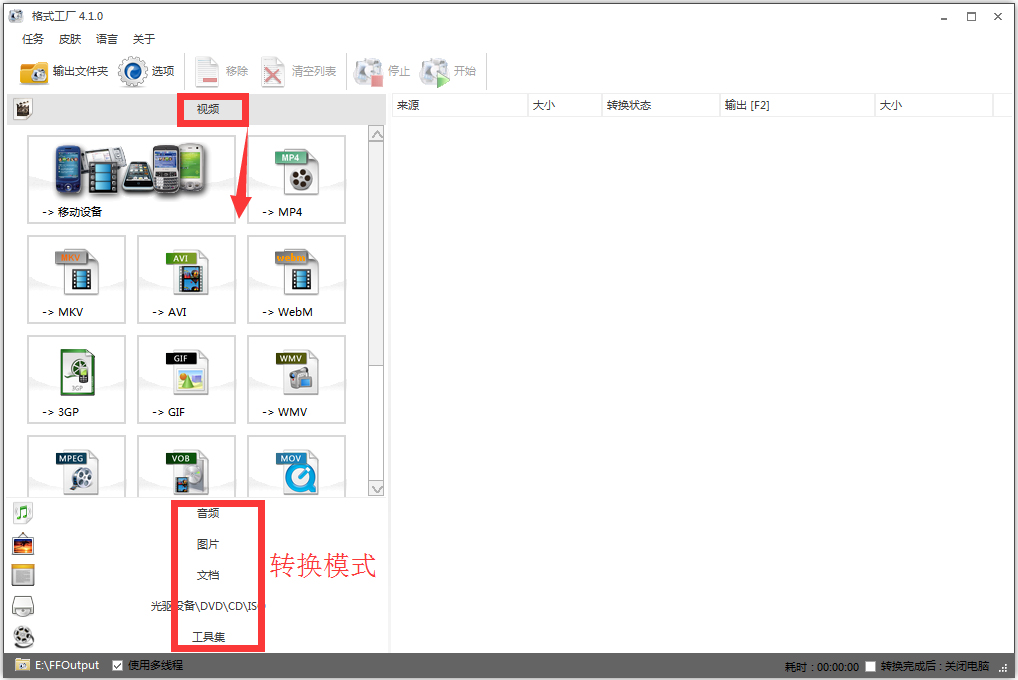Screen dimensions: 1018x680
Task: Open the toolset (工具集) icon
Action: pyautogui.click(x=22, y=636)
